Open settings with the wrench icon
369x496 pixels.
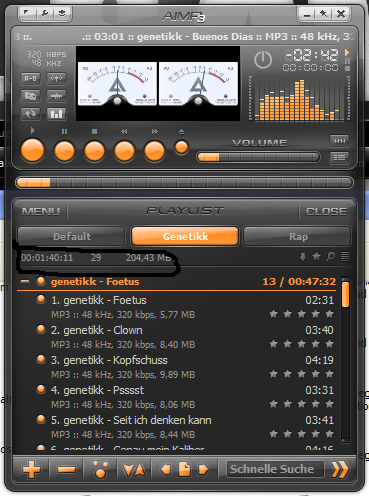pyautogui.click(x=44, y=13)
